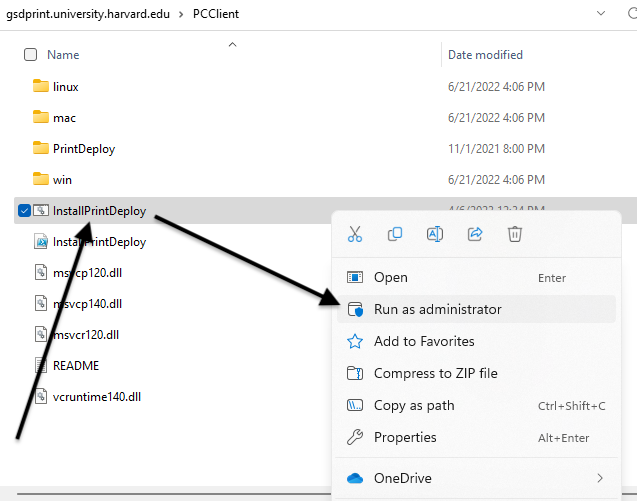The height and width of the screenshot is (501, 637).
Task: Open the PrintDeploy folder
Action: pyautogui.click(x=83, y=149)
